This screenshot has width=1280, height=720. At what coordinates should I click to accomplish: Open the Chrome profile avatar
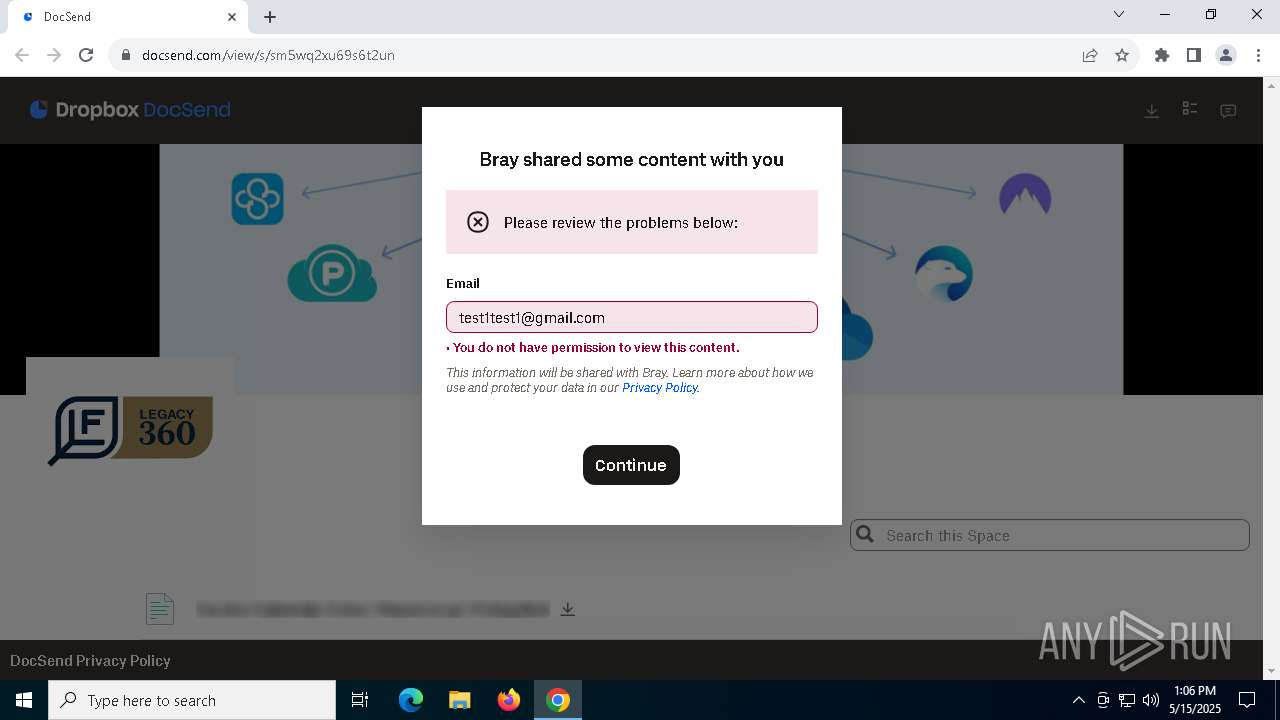click(1226, 55)
